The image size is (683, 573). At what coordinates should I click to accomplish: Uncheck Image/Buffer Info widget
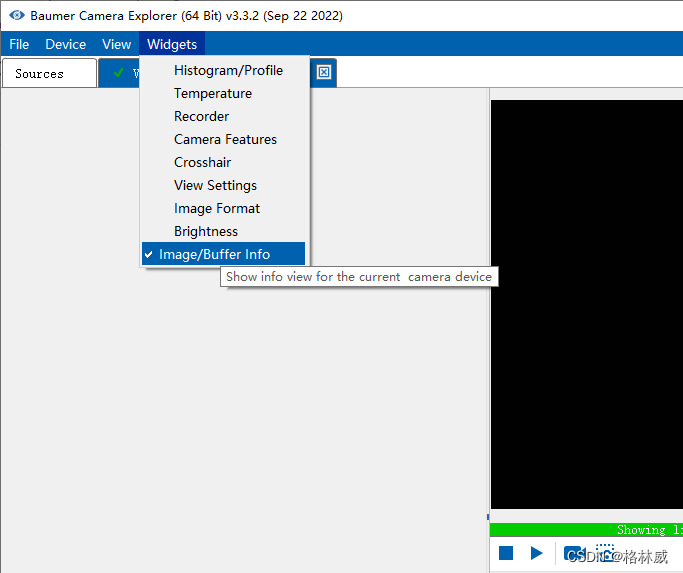(x=223, y=254)
